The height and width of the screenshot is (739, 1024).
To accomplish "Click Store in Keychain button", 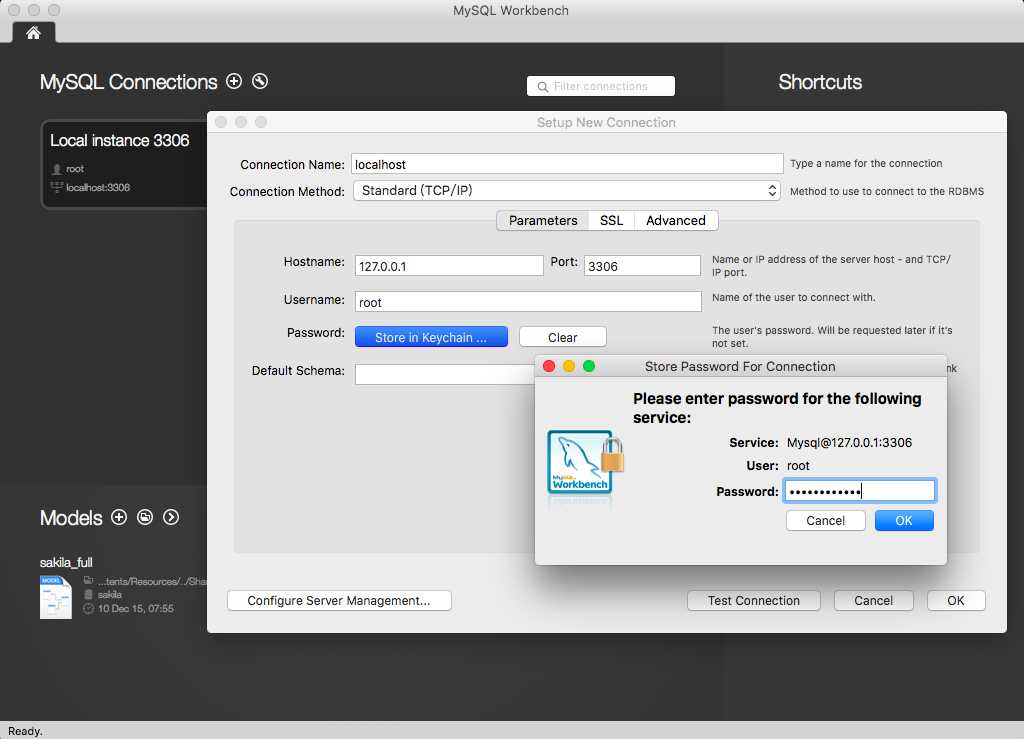I will tap(431, 337).
